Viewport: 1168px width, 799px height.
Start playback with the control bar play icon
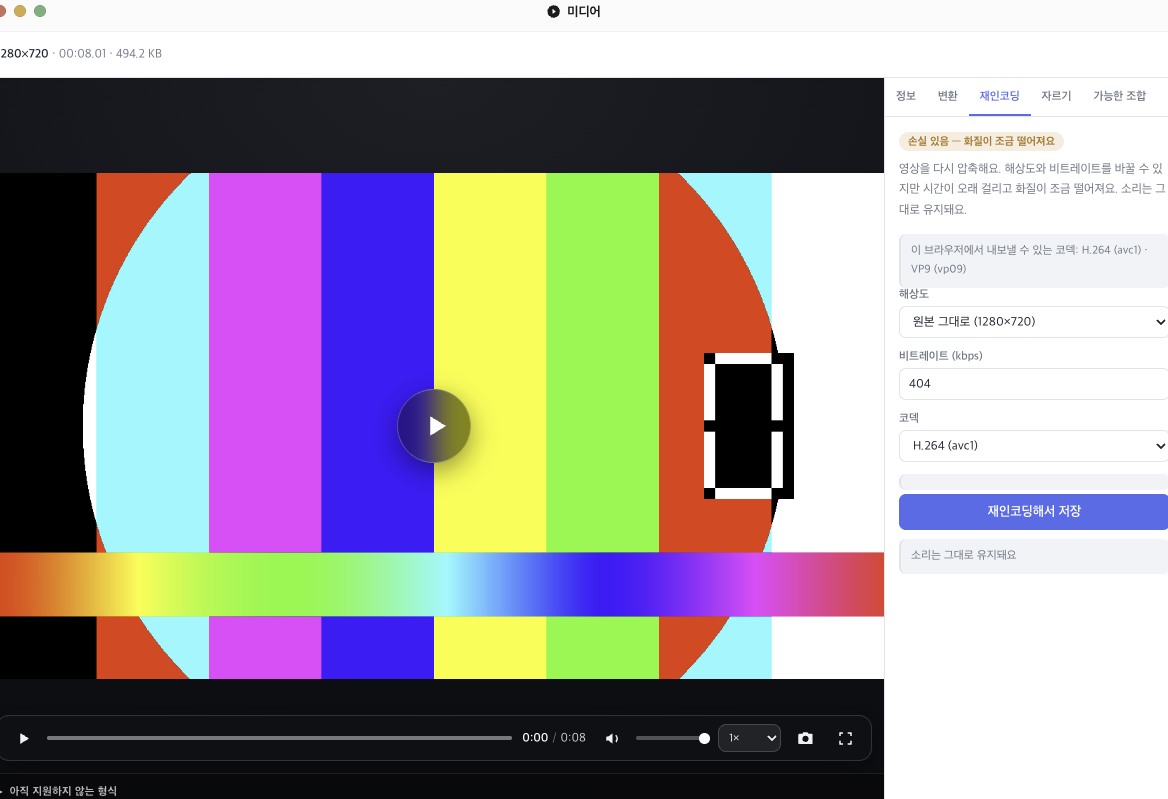click(24, 738)
